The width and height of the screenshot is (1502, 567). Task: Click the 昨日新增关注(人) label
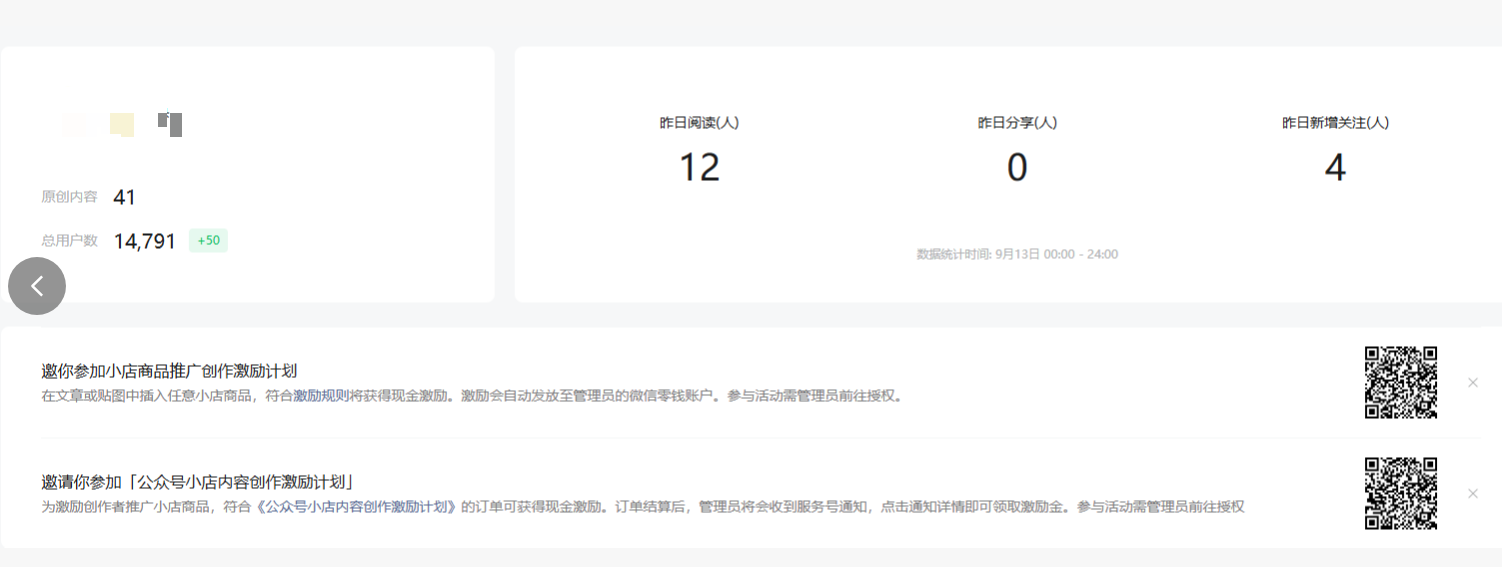click(x=1335, y=123)
